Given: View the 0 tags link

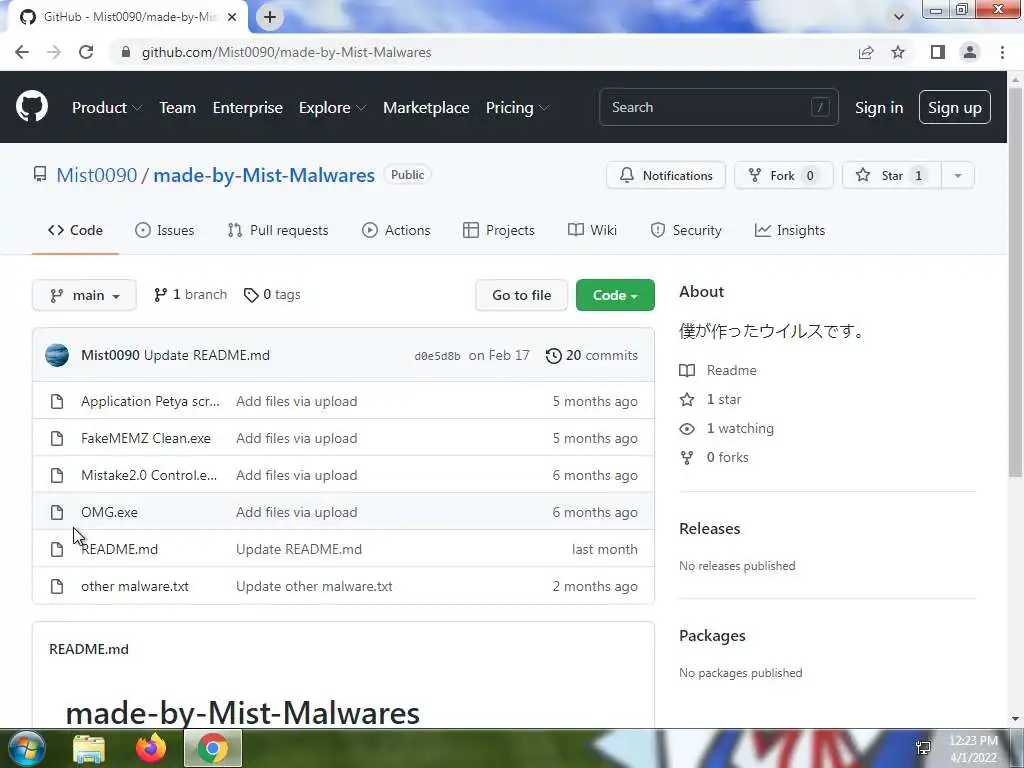Looking at the screenshot, I should (x=272, y=295).
